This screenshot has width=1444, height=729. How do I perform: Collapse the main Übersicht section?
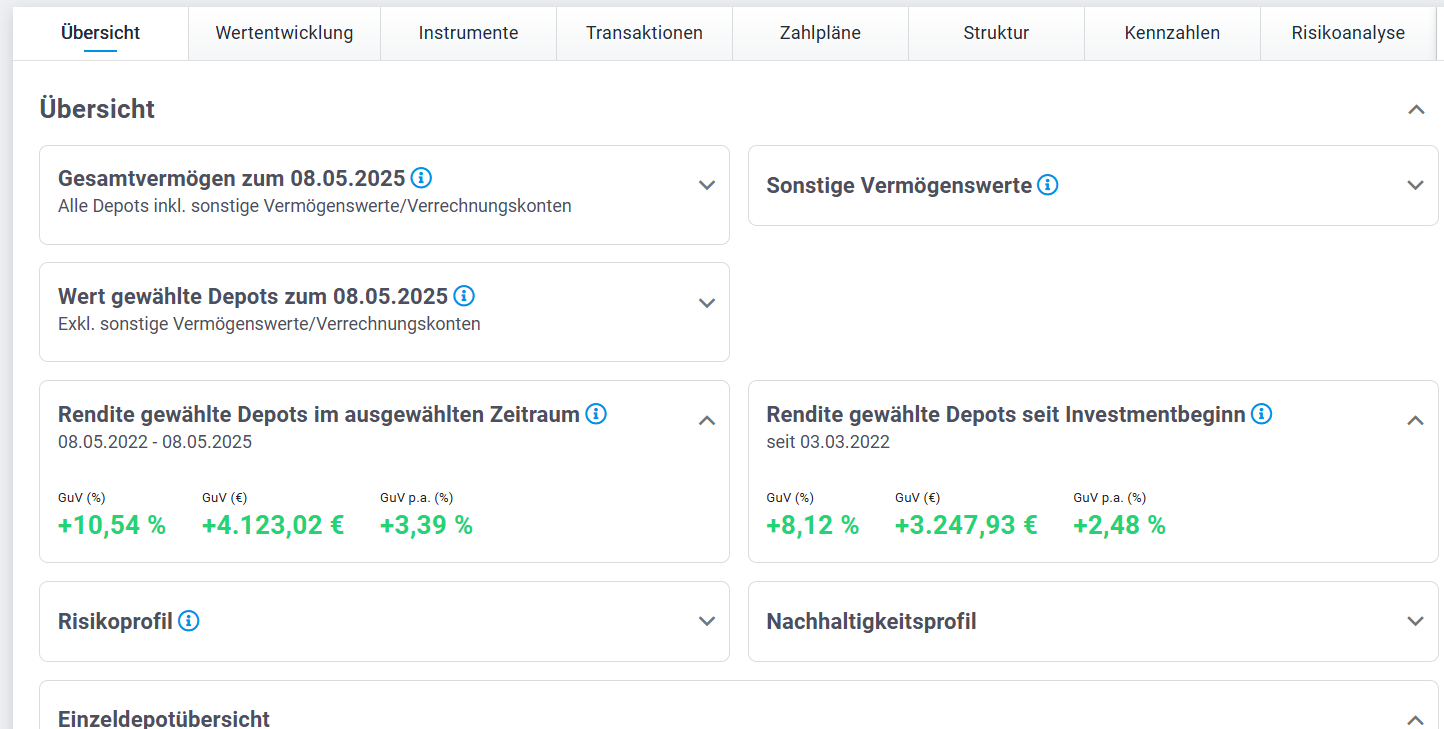click(1416, 109)
